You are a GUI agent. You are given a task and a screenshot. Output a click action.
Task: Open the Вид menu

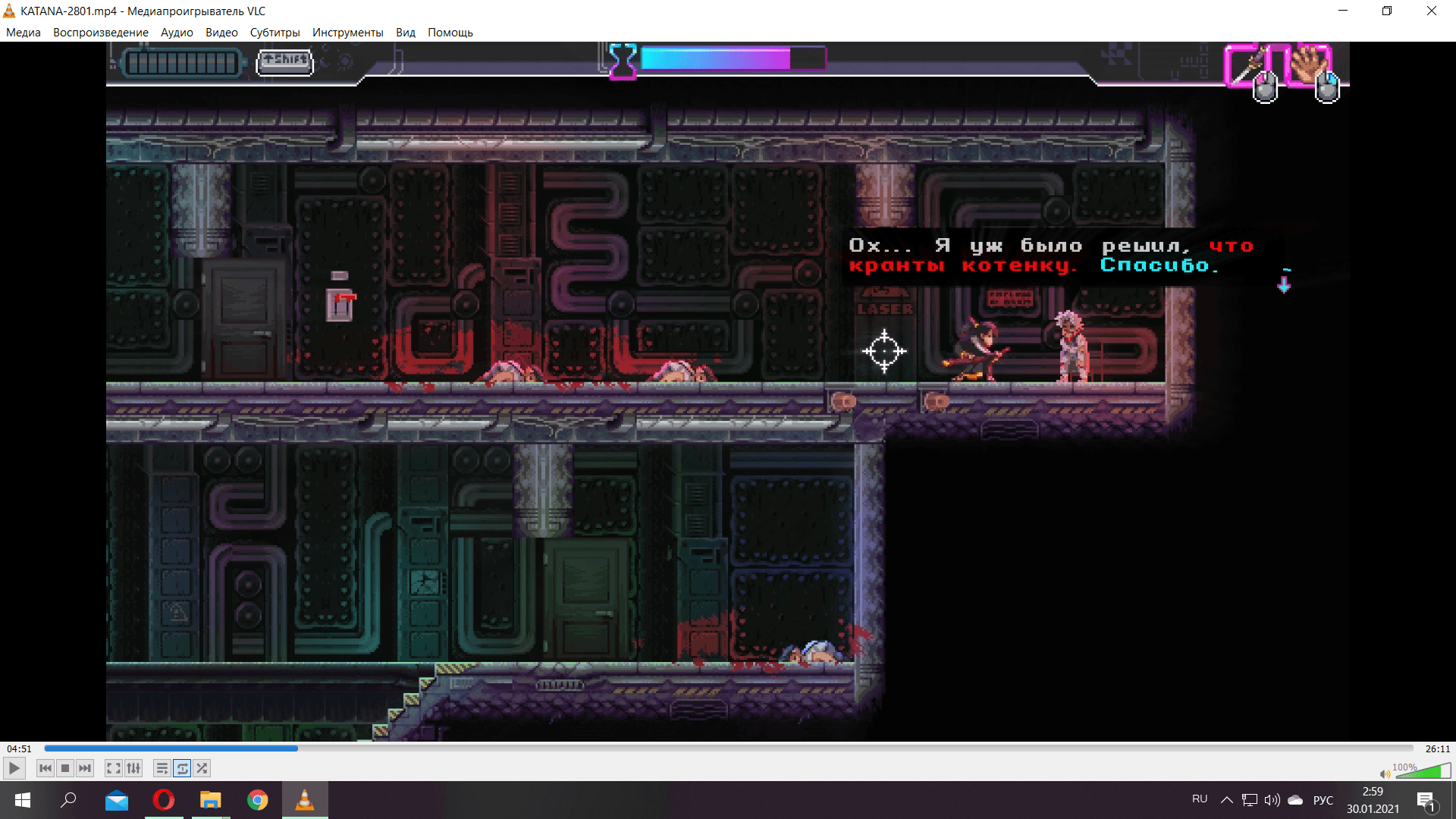pos(406,33)
